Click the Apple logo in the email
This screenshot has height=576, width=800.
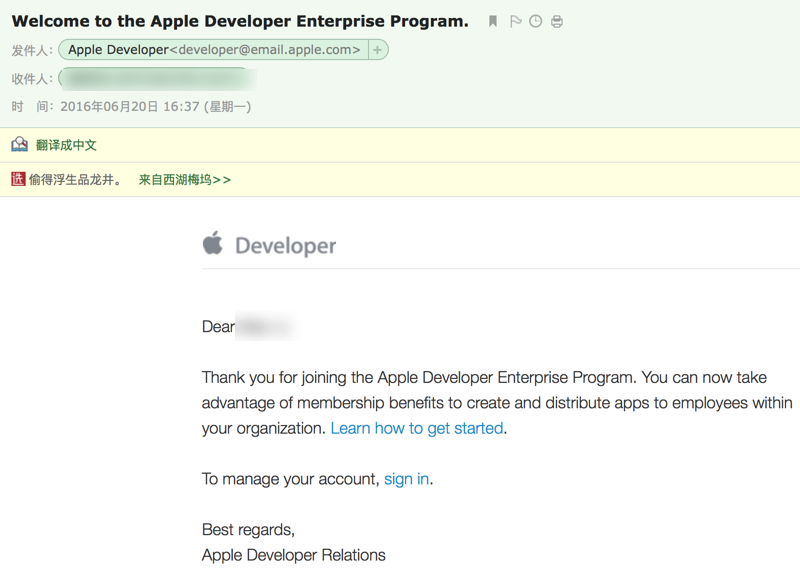(x=213, y=244)
